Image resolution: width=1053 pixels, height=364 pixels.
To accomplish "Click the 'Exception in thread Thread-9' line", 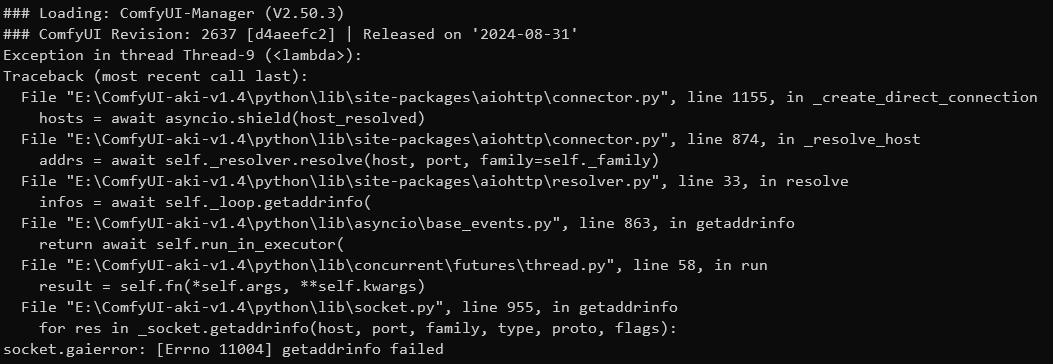I will pyautogui.click(x=183, y=55).
